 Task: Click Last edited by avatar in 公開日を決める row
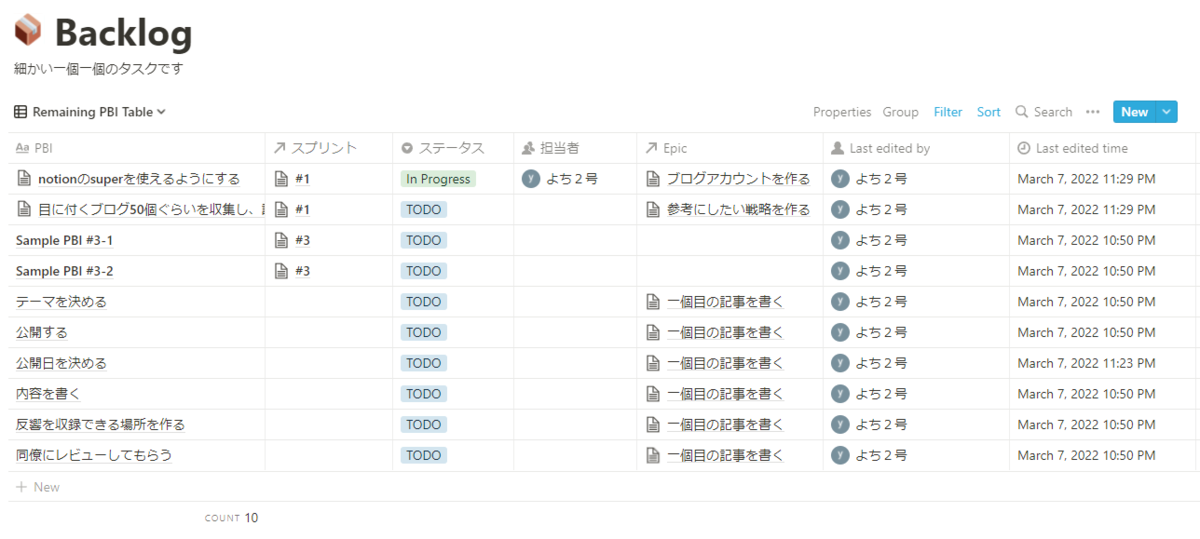point(840,363)
